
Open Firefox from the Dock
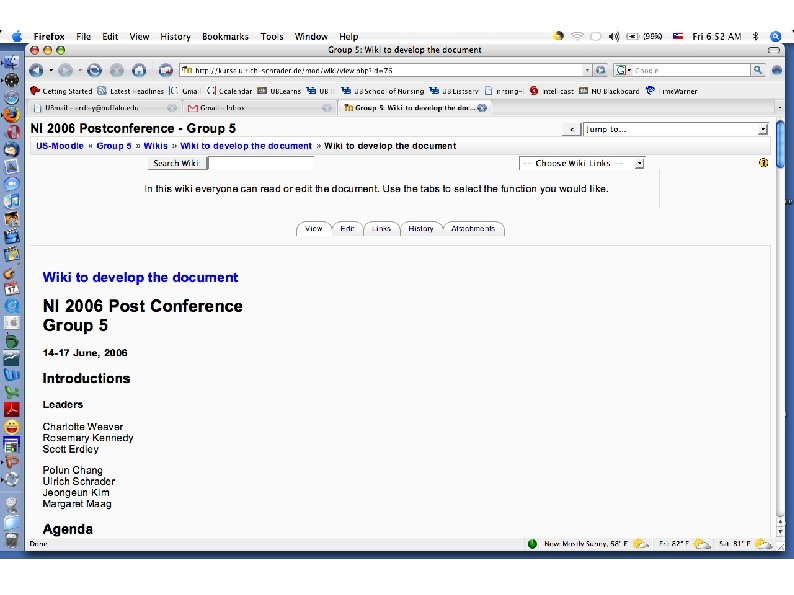(12, 114)
